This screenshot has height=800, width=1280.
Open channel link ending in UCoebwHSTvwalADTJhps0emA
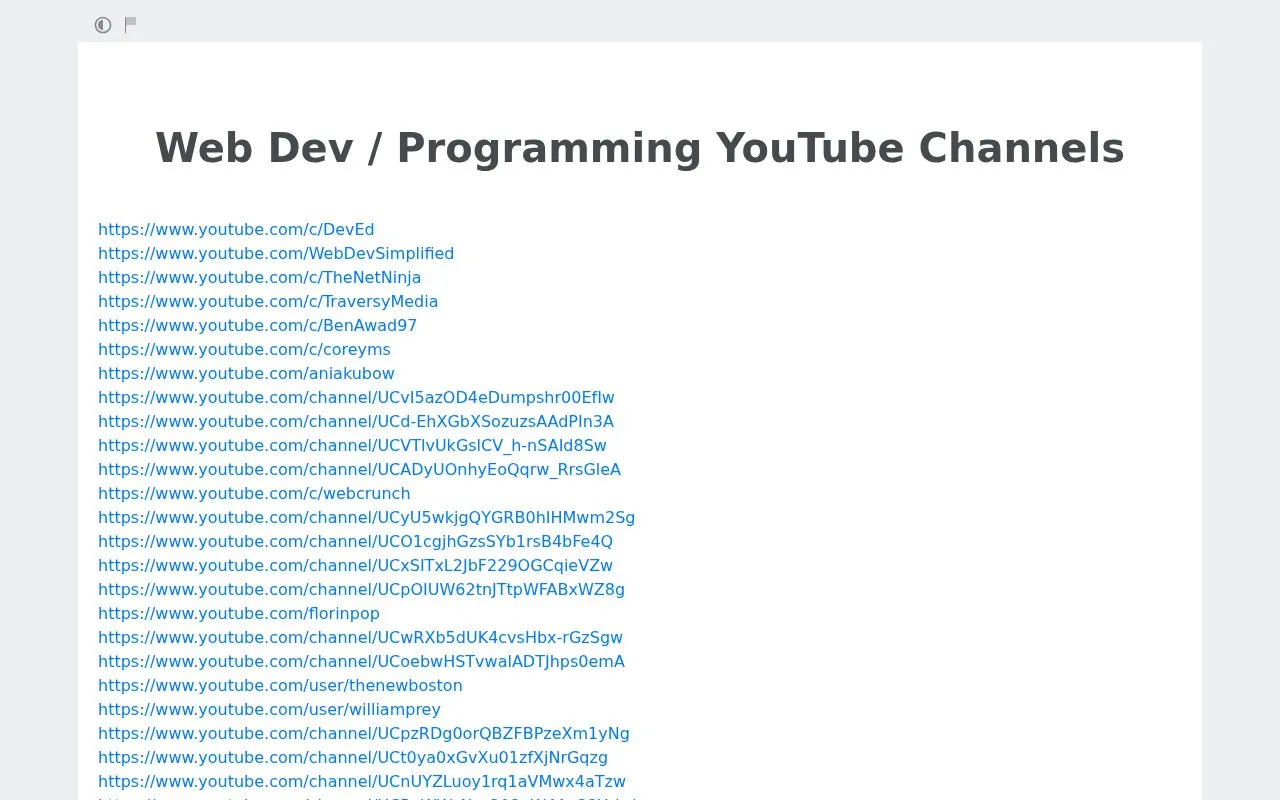click(x=361, y=661)
